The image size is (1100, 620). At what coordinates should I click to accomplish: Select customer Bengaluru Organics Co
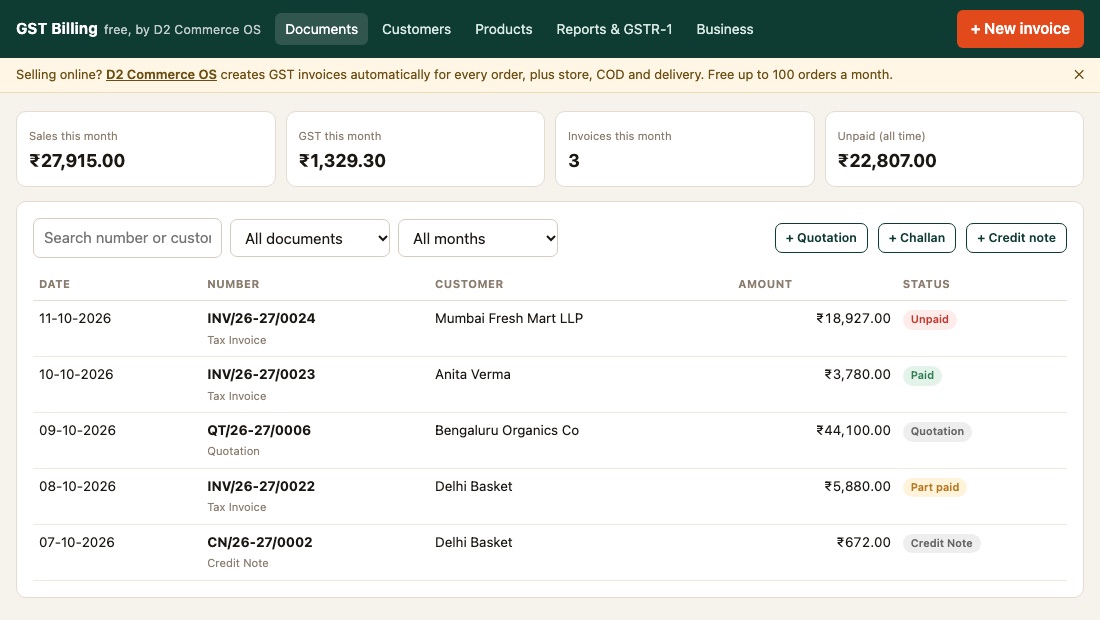507,431
